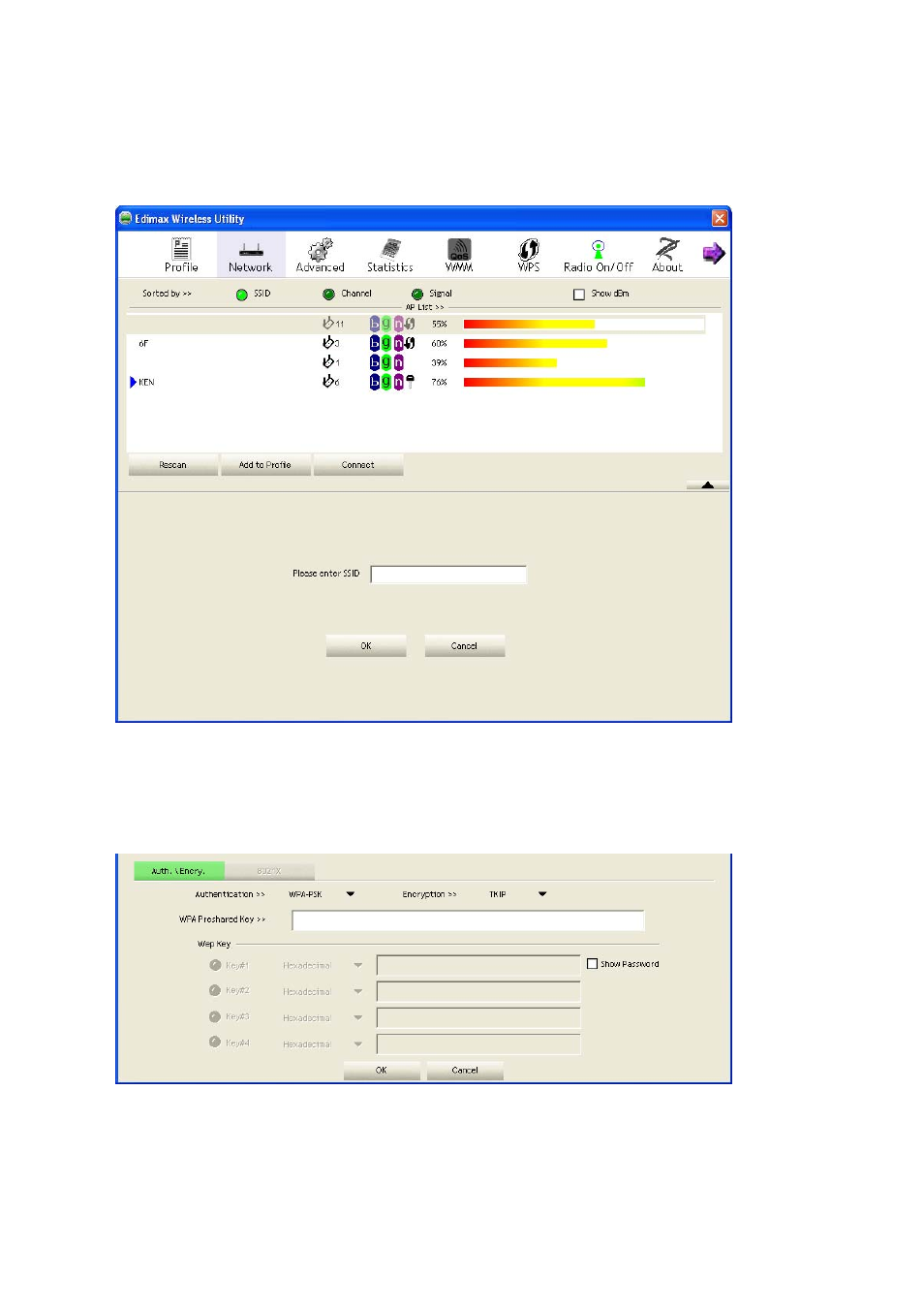Click the antenna icon for channel 3
The image size is (924, 1308).
328,343
